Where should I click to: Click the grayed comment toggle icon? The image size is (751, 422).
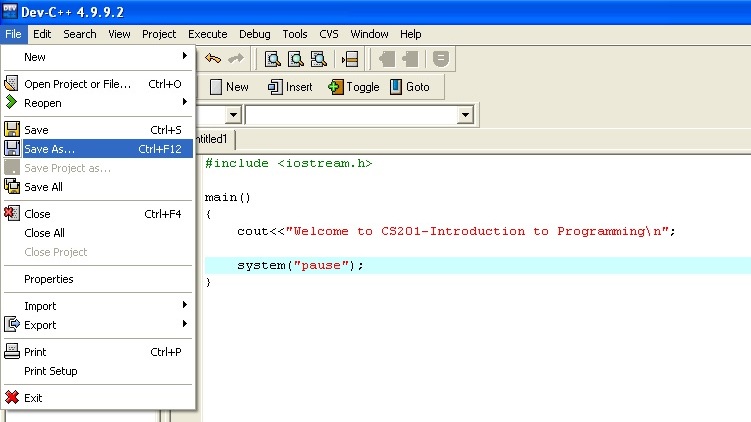[x=441, y=59]
